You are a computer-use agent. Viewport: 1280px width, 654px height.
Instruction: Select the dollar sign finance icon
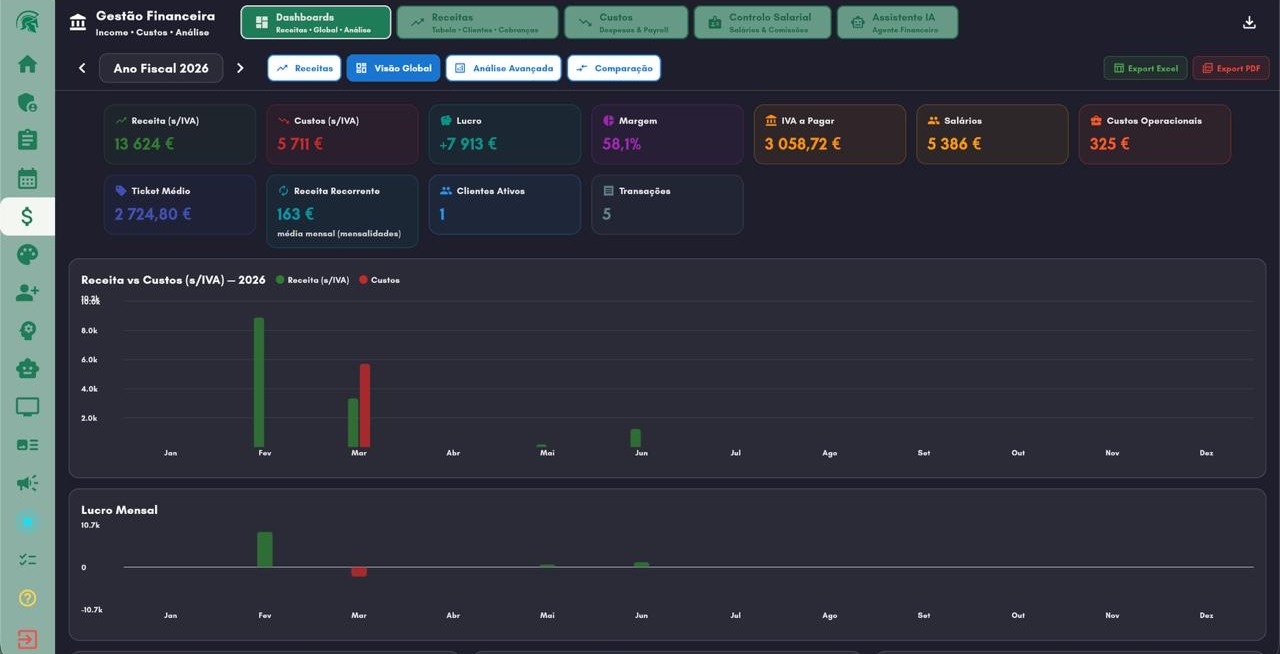tap(27, 216)
